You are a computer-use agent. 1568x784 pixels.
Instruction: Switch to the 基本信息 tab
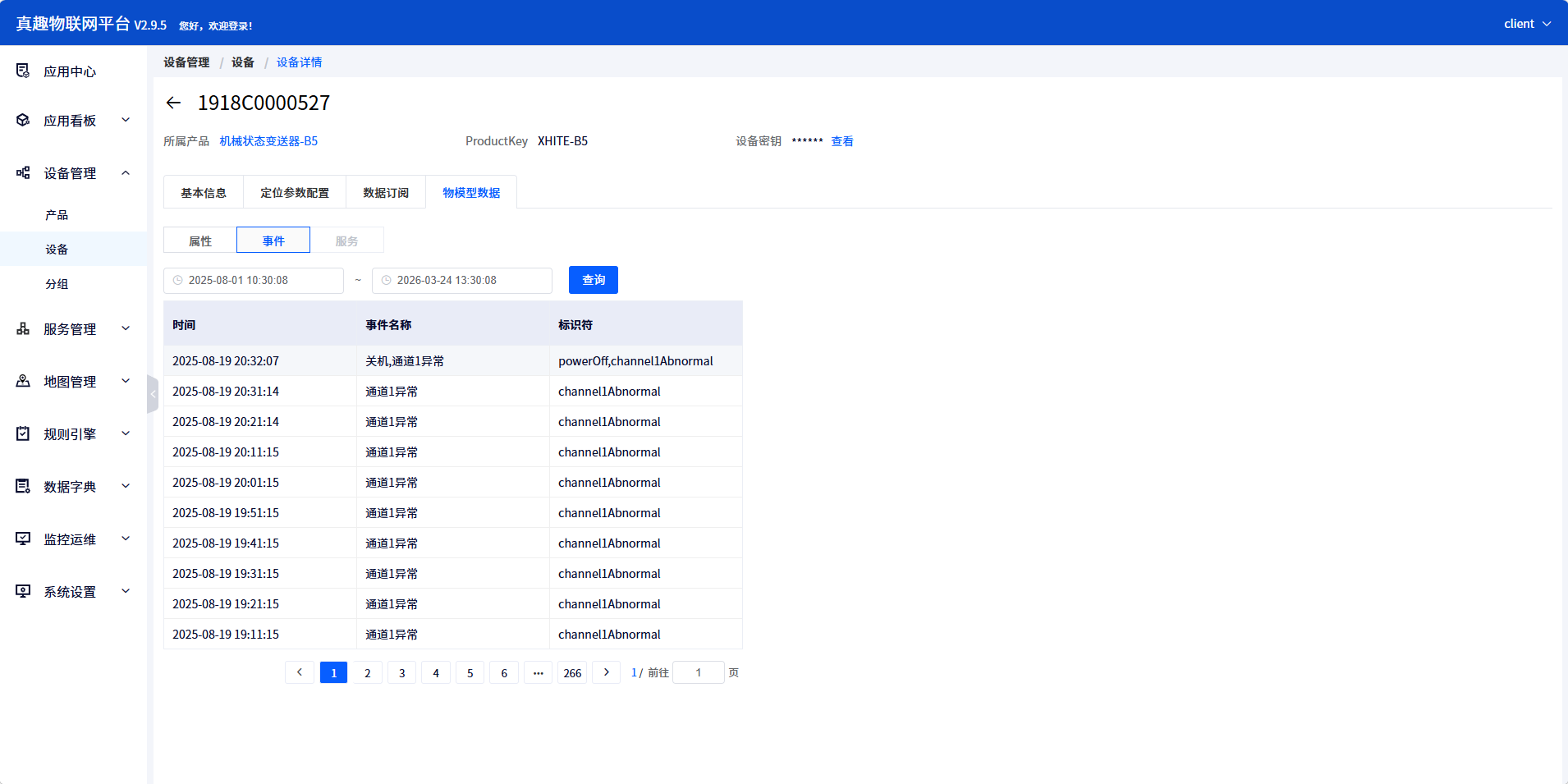point(204,192)
